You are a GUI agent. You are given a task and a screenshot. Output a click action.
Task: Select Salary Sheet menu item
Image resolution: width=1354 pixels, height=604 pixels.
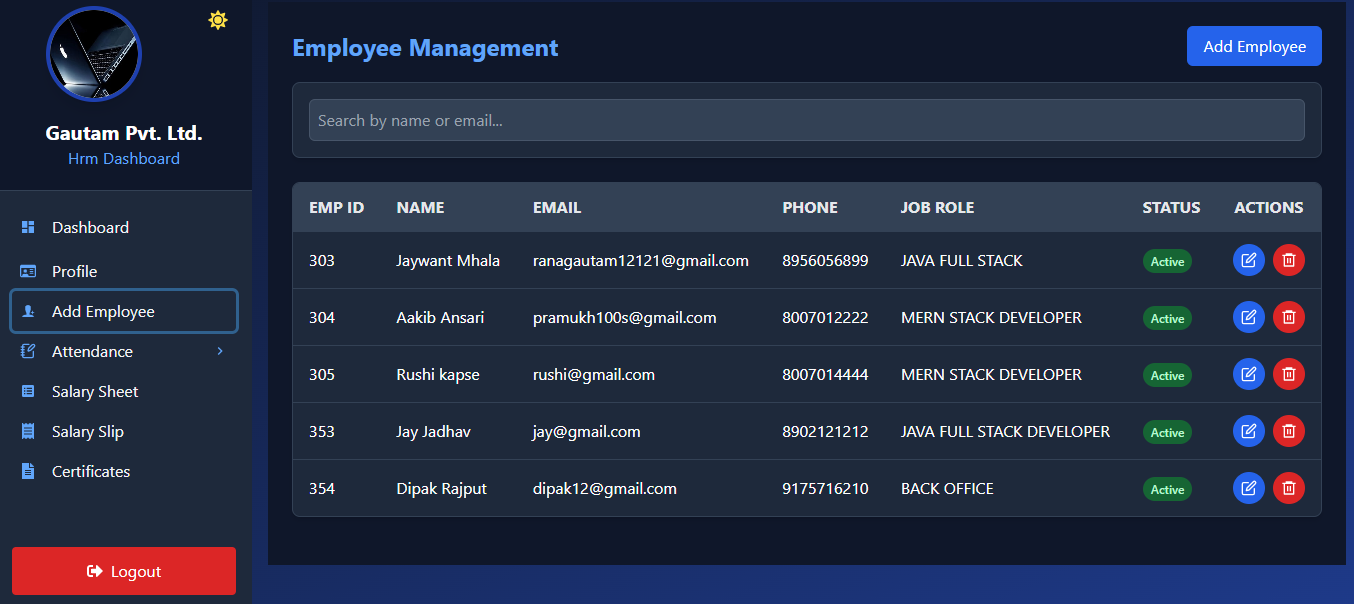[95, 392]
